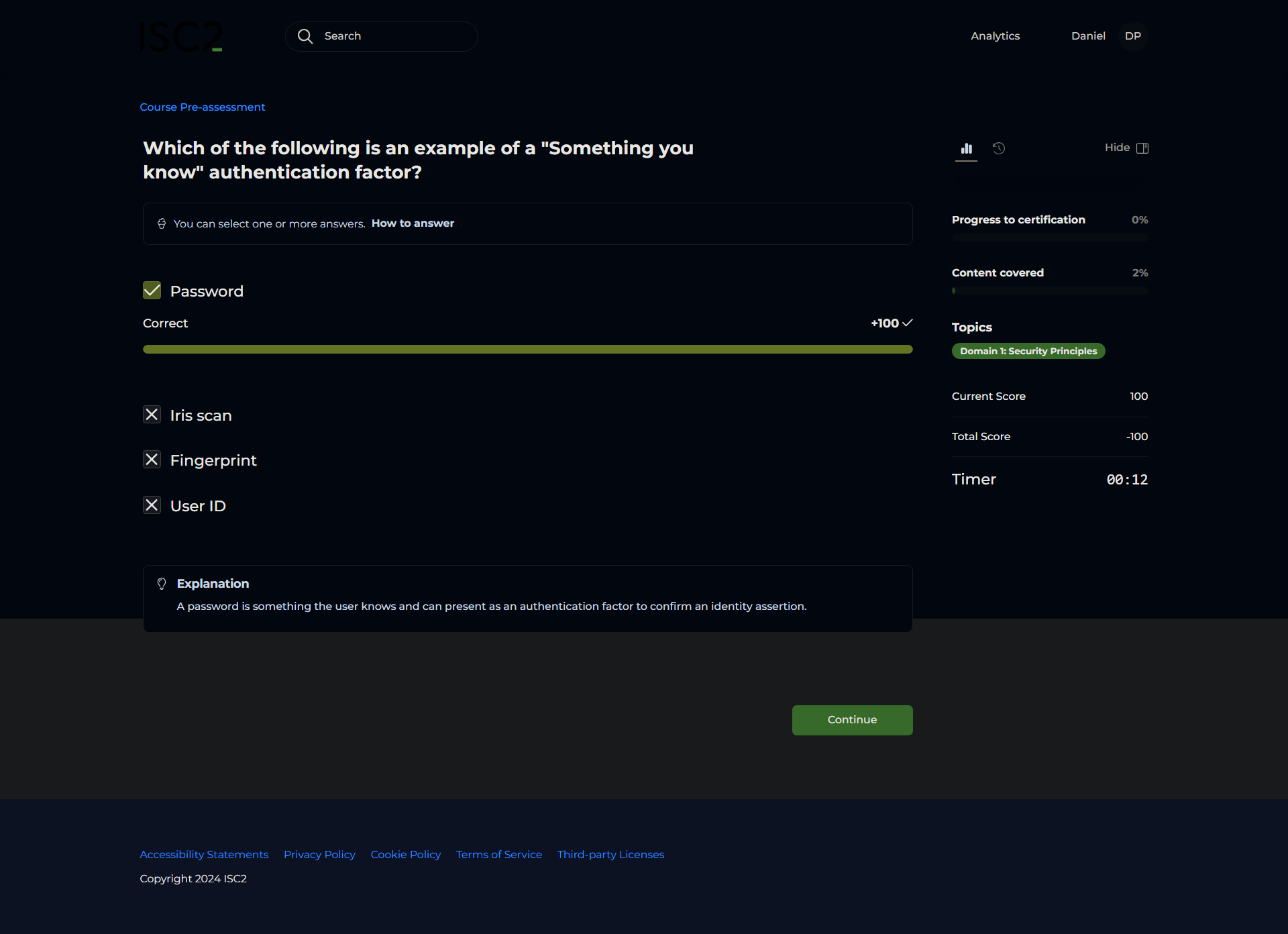Click the Explanation lightbulb icon
Viewport: 1288px width, 934px height.
point(162,584)
